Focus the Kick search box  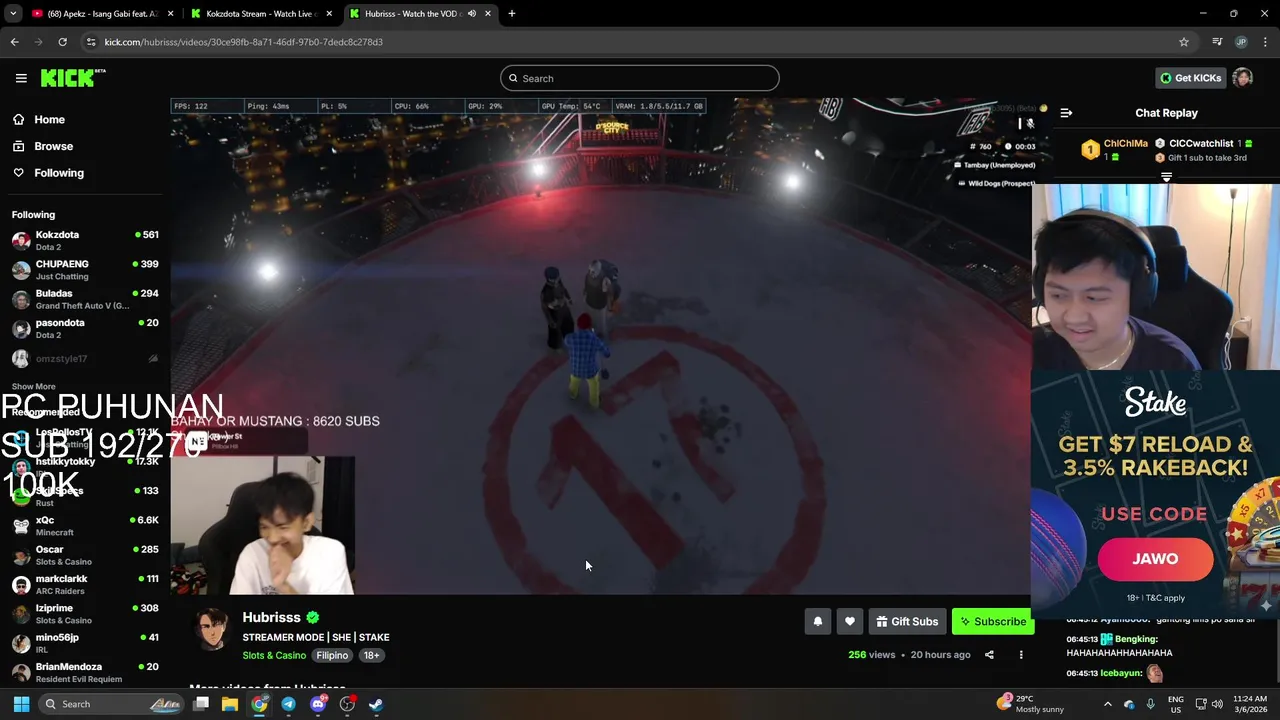640,78
